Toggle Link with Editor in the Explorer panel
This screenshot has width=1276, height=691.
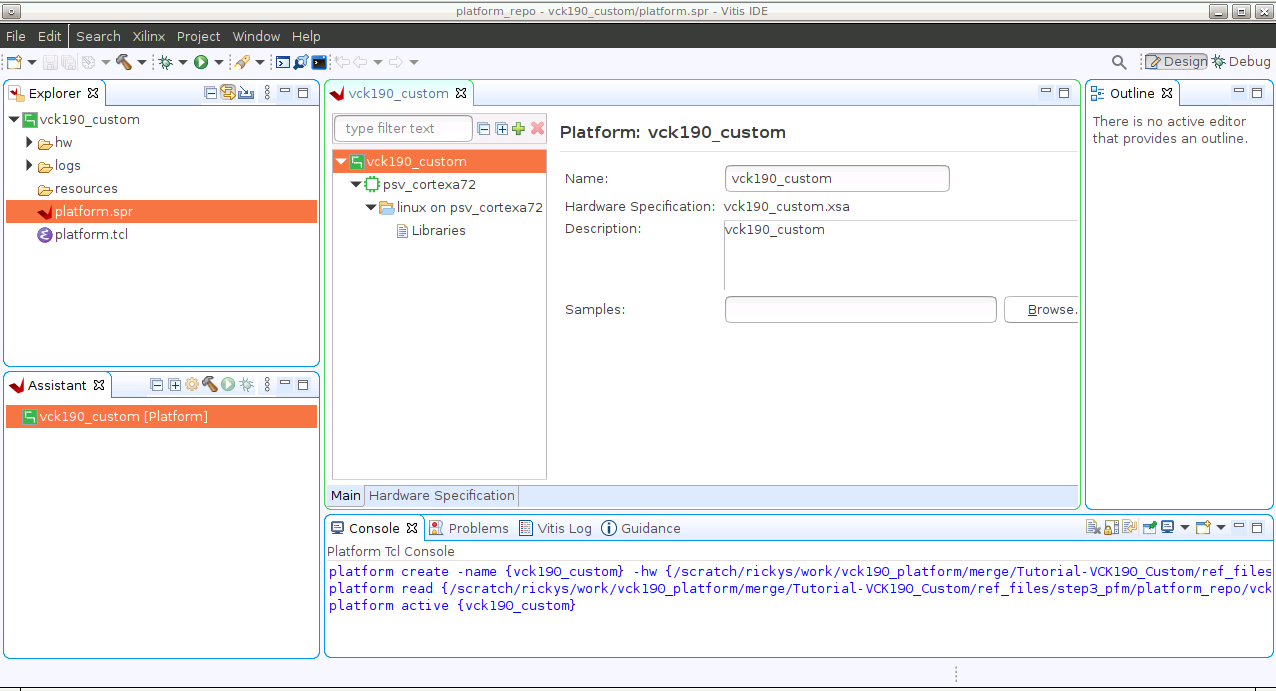[x=228, y=92]
